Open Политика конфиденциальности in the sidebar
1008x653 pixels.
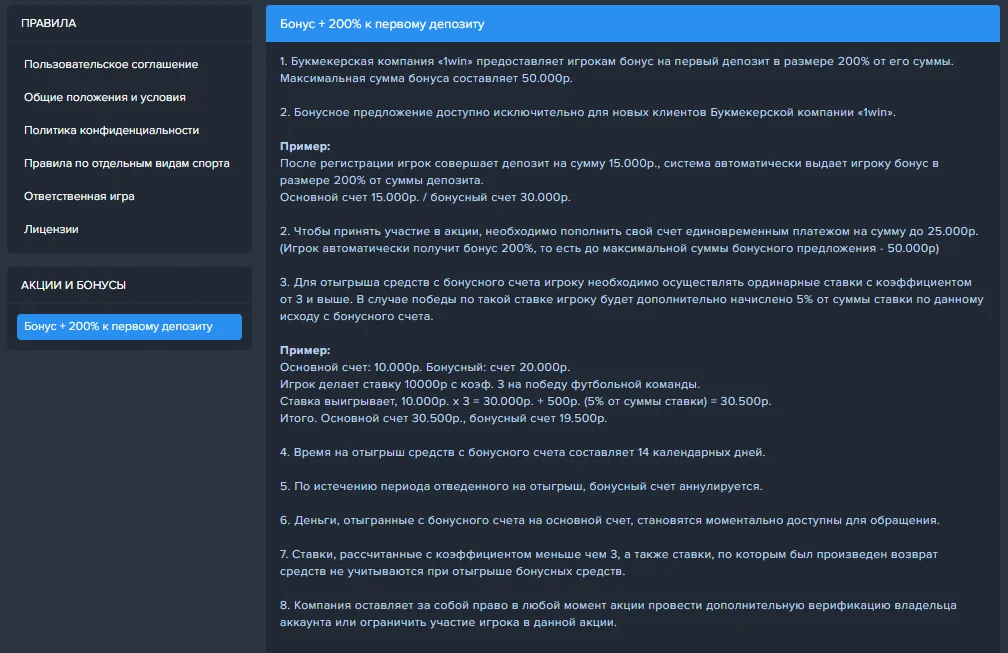(111, 131)
